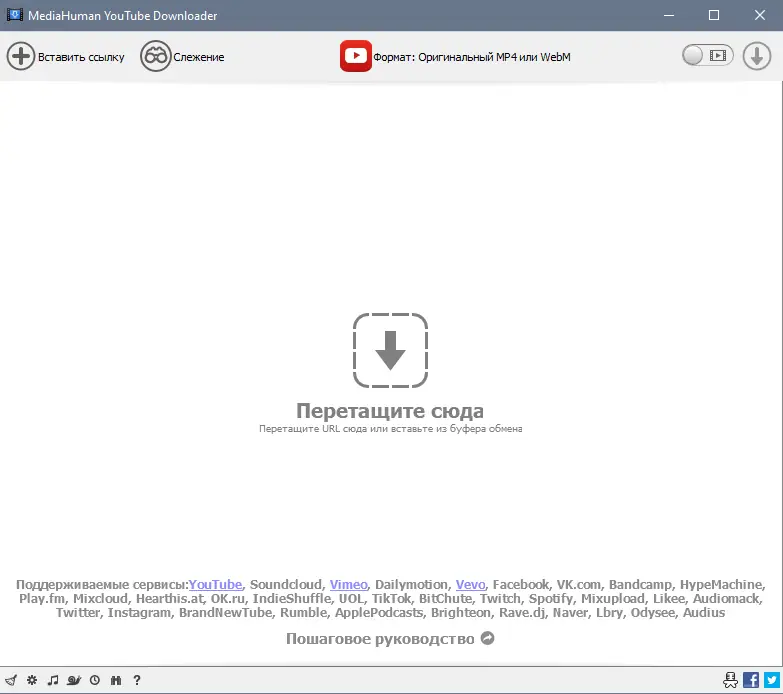Screen dimensions: 783x694
Task: Open the Twitter icon in status bar
Action: pos(772,680)
